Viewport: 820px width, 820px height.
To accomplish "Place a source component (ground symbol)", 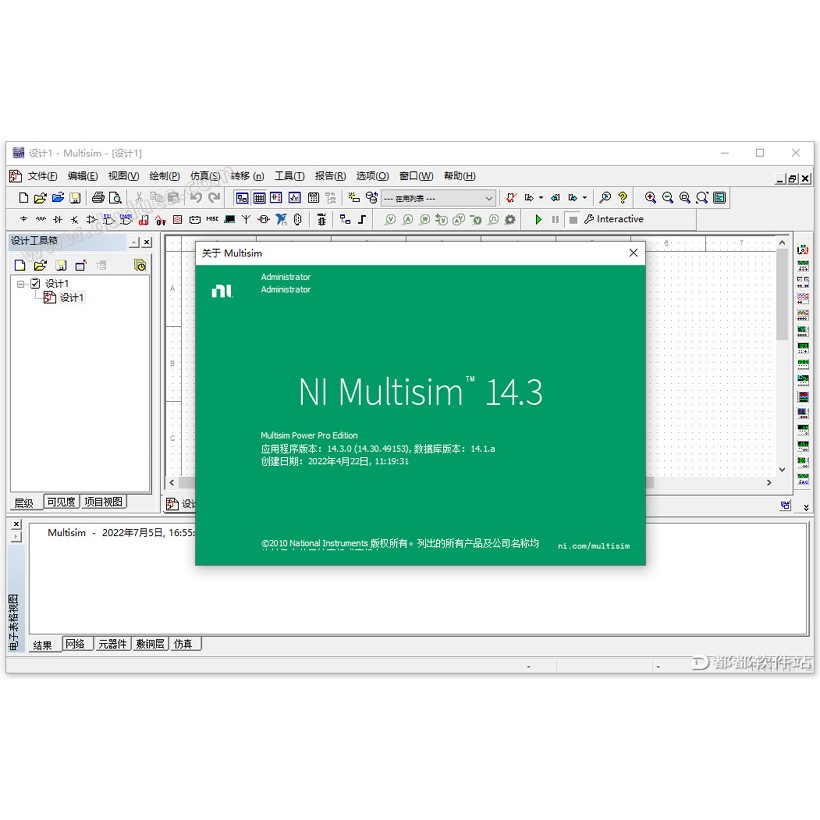I will pyautogui.click(x=24, y=220).
